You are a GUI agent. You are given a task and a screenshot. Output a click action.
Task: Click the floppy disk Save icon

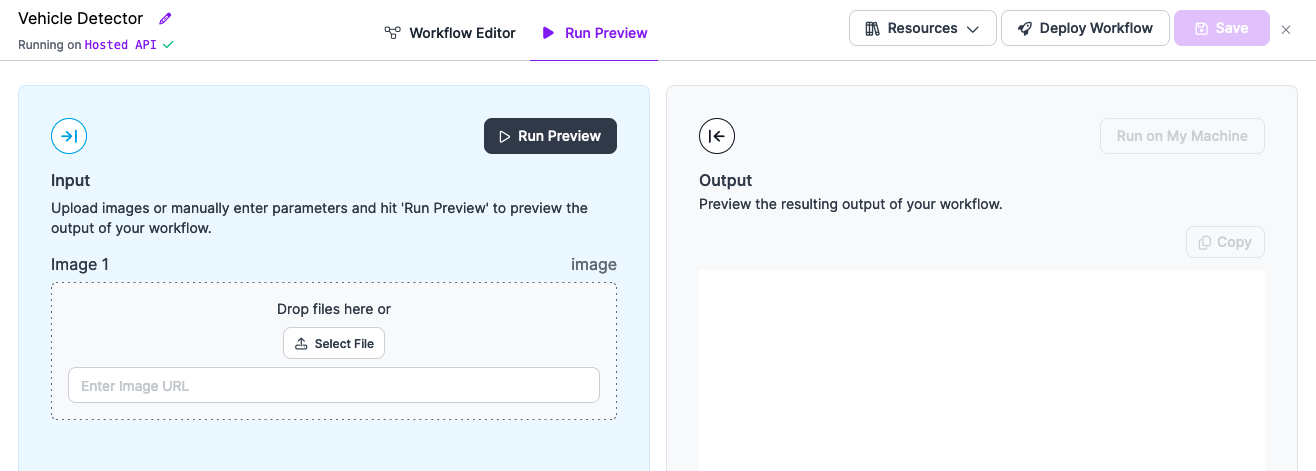1201,28
